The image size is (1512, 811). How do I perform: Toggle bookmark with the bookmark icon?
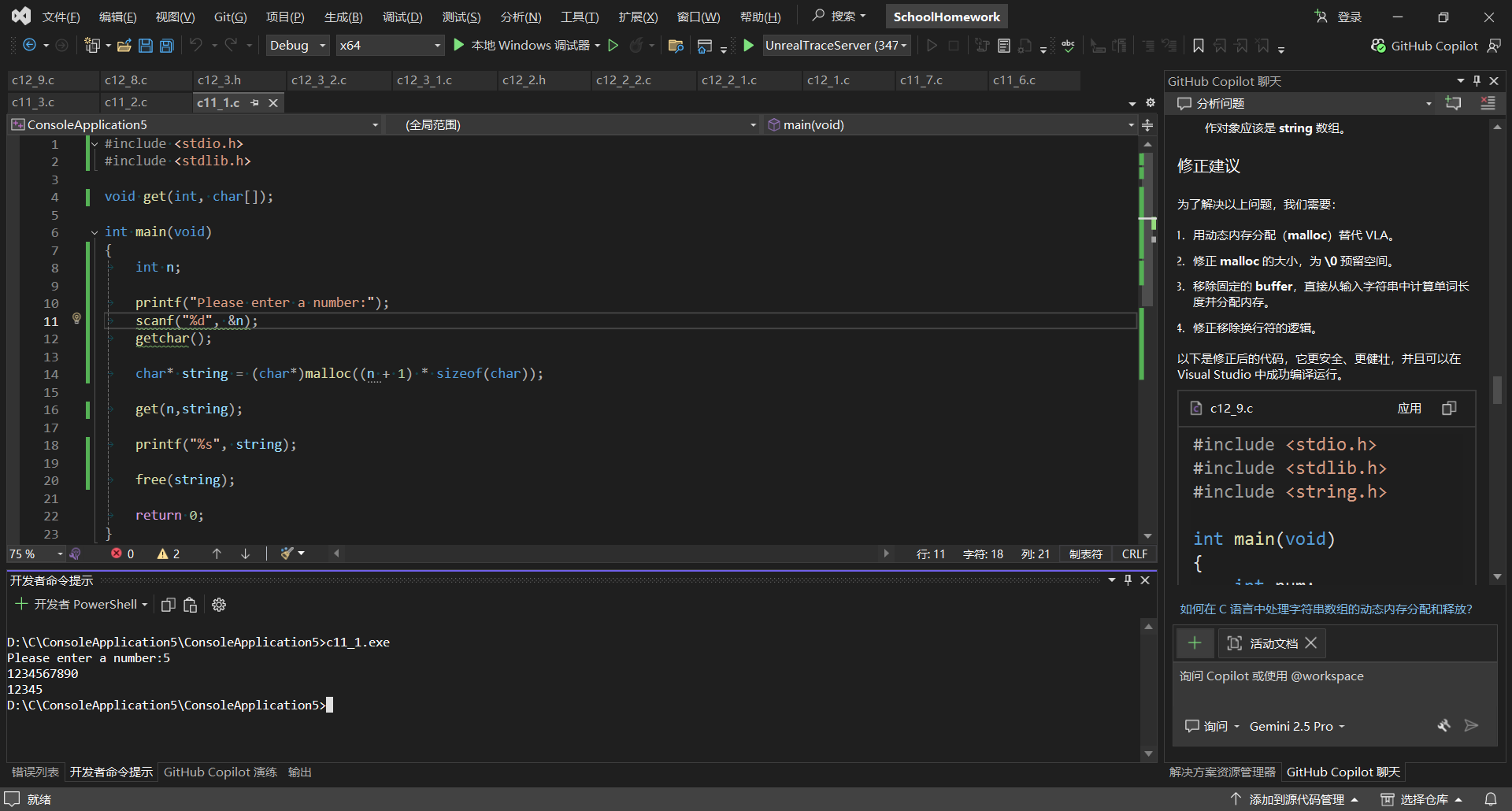pyautogui.click(x=1198, y=46)
